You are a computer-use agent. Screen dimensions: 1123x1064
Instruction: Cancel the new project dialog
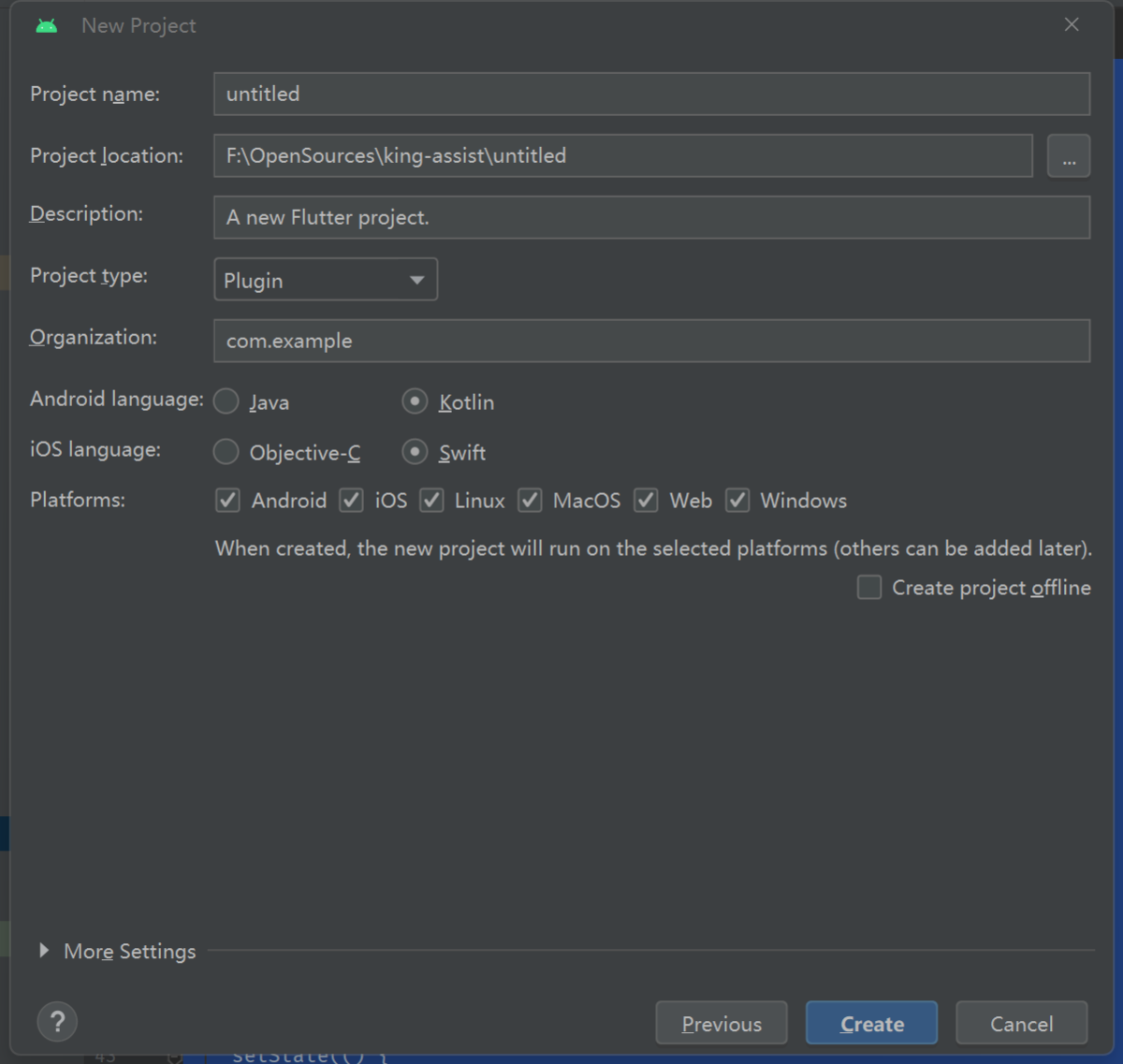(1021, 1023)
